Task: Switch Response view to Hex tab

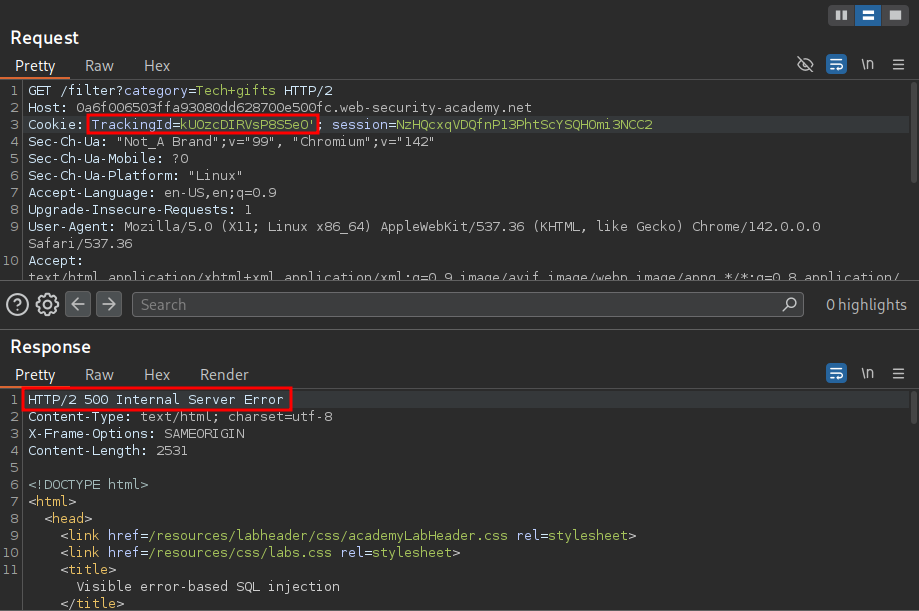Action: coord(157,375)
